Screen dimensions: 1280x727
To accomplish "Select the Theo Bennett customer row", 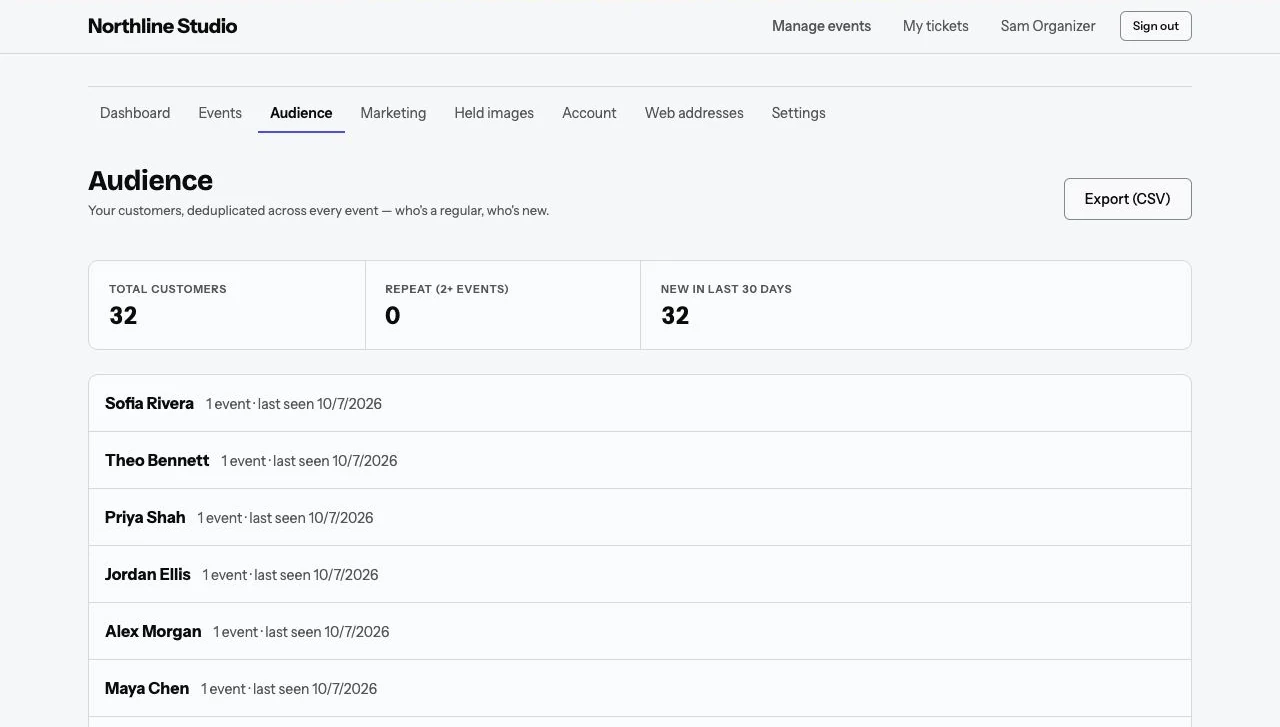I will pos(640,460).
